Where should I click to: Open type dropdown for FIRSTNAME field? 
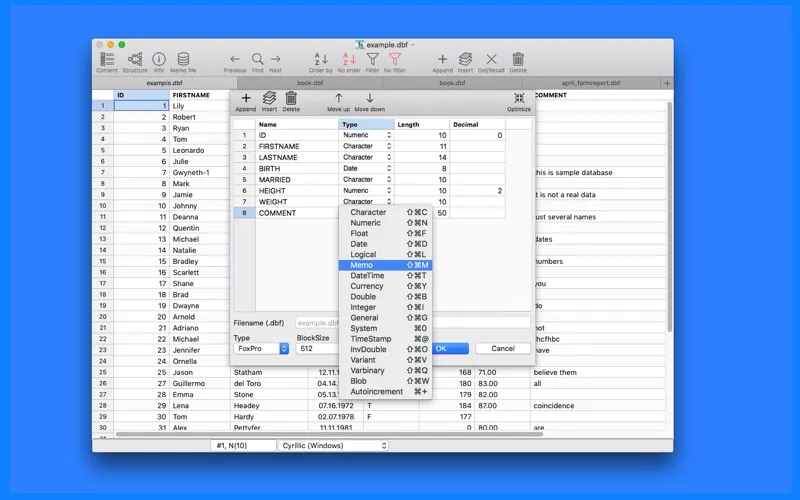tap(389, 146)
